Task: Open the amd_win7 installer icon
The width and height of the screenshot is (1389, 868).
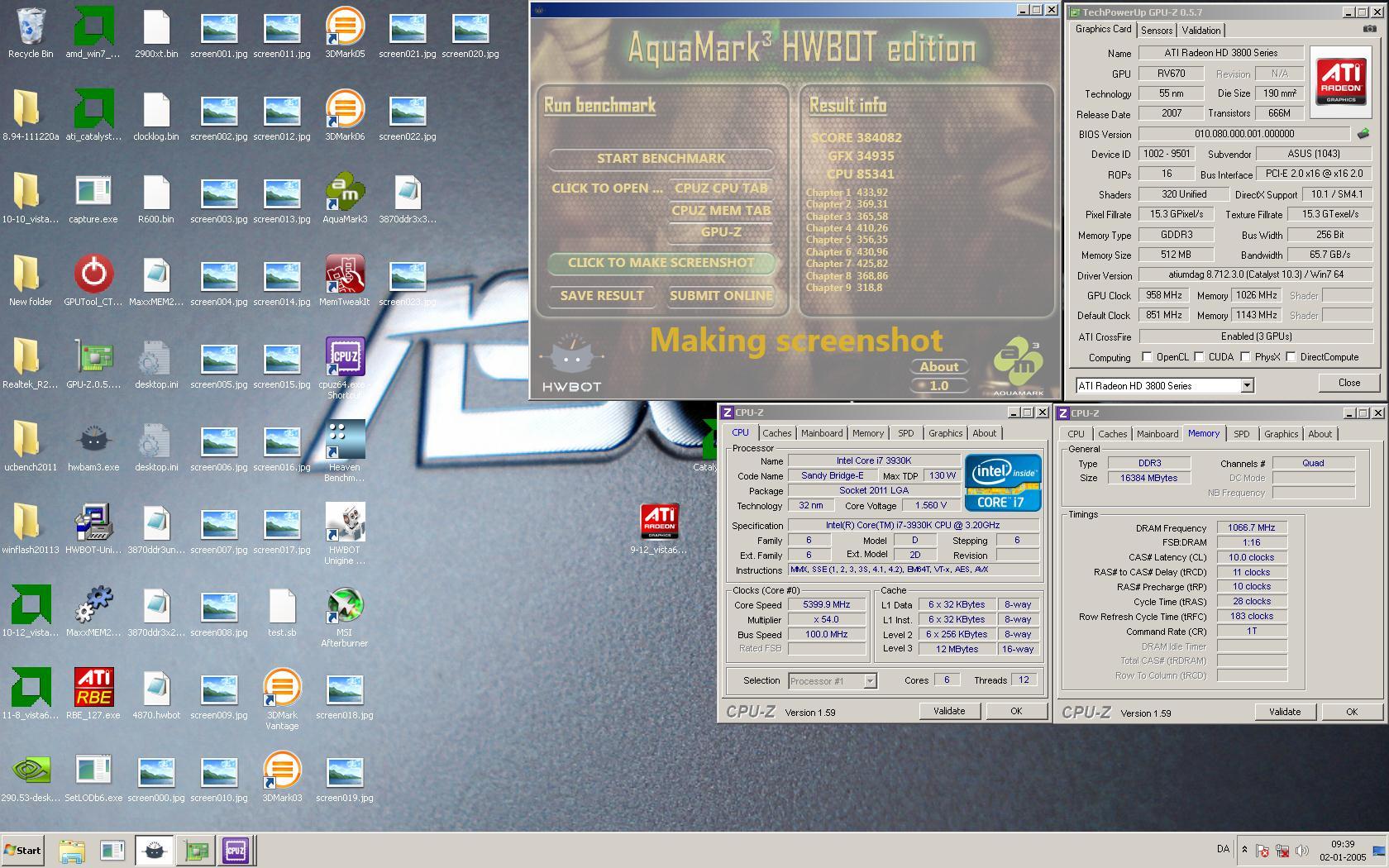Action: point(93,33)
